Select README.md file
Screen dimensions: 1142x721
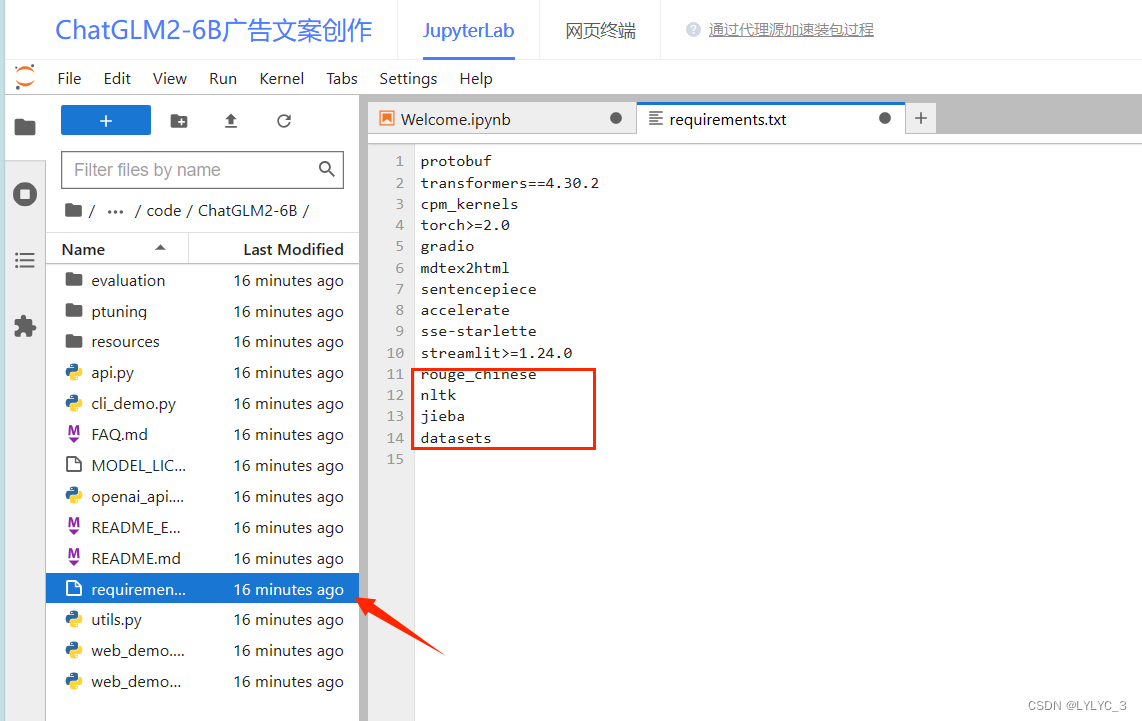click(x=202, y=559)
